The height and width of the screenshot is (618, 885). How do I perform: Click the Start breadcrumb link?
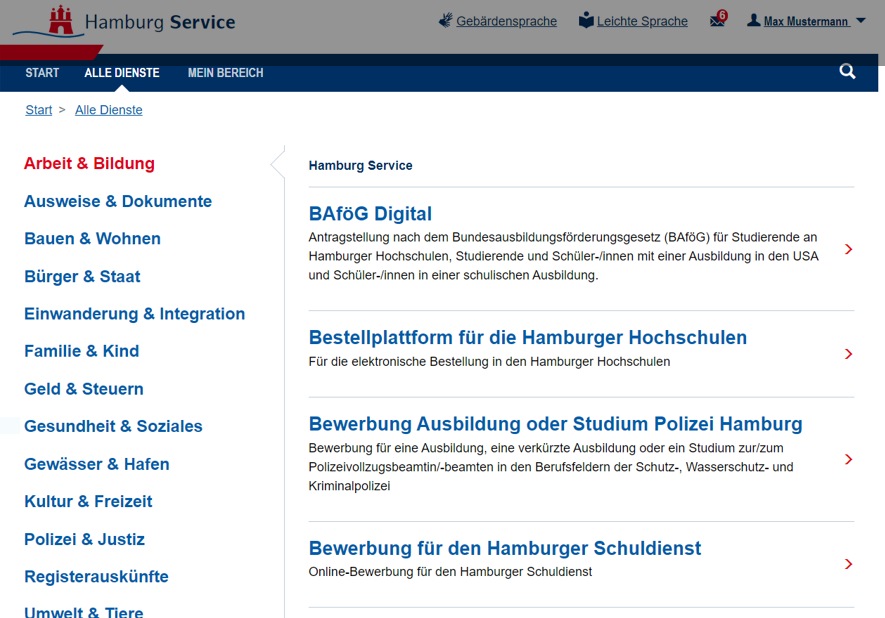tap(38, 110)
